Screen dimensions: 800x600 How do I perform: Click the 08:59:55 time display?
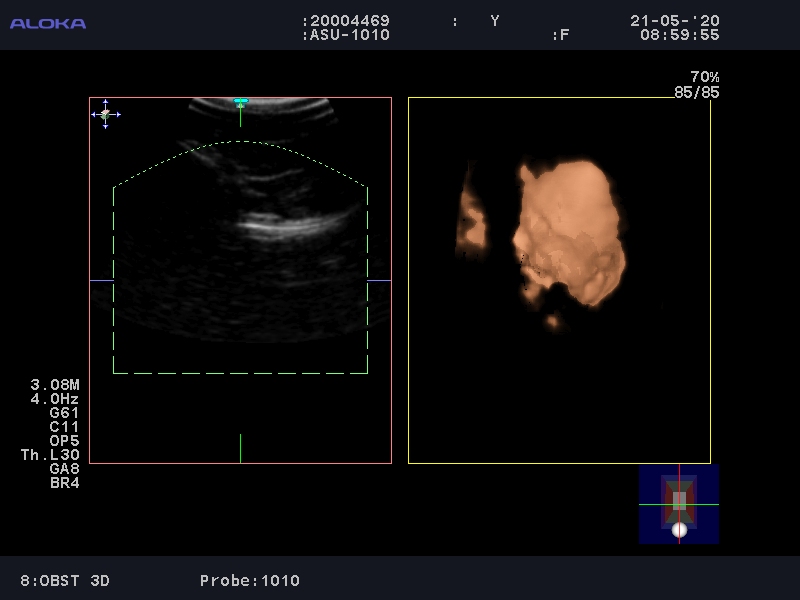[679, 35]
